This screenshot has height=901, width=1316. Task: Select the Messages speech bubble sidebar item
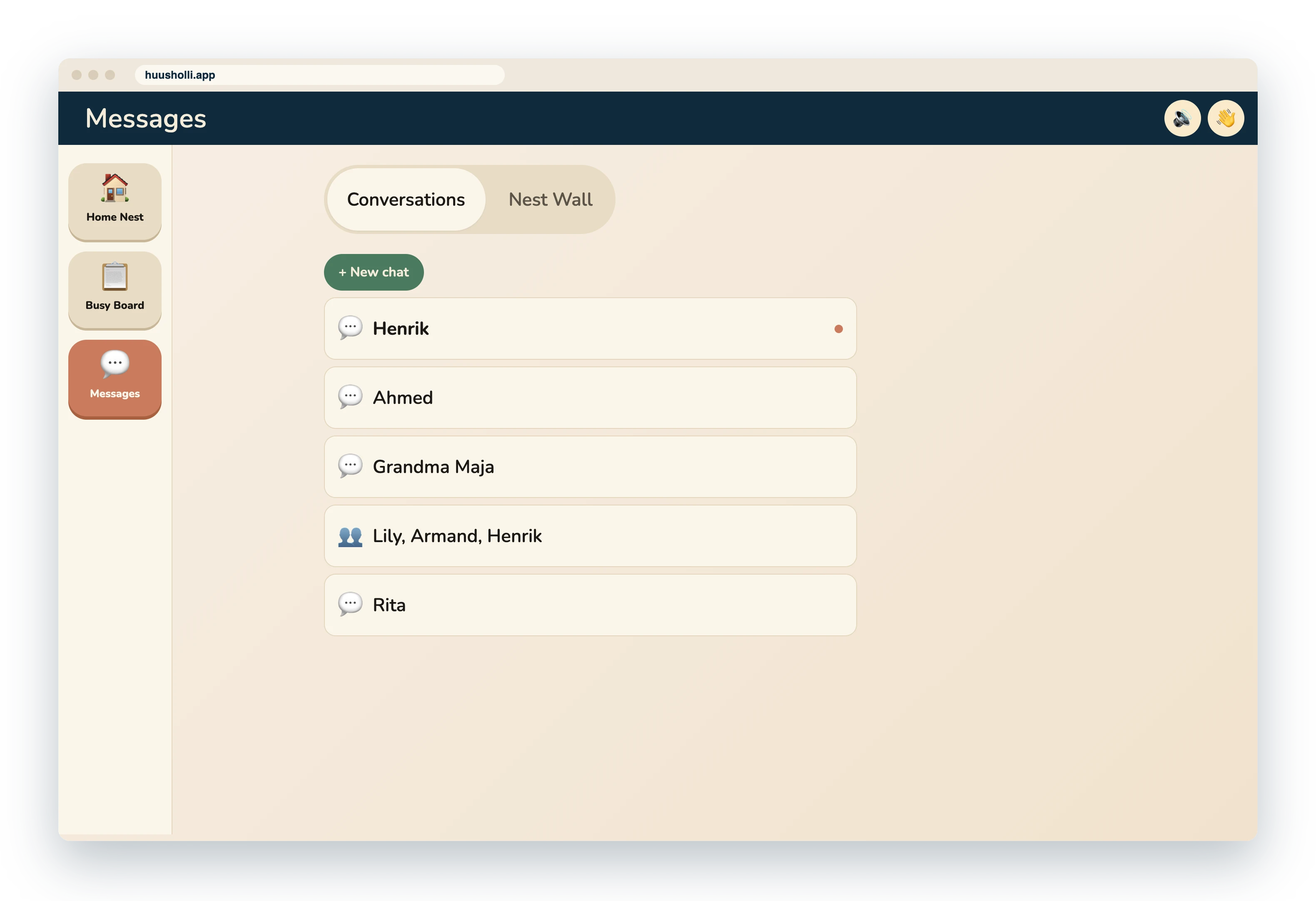[x=115, y=378]
